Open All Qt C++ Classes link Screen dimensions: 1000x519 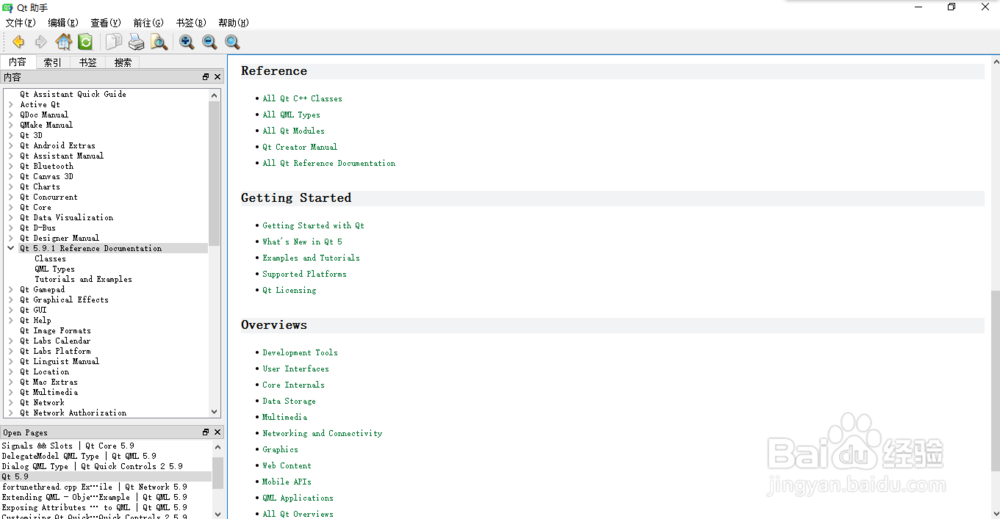pyautogui.click(x=302, y=99)
